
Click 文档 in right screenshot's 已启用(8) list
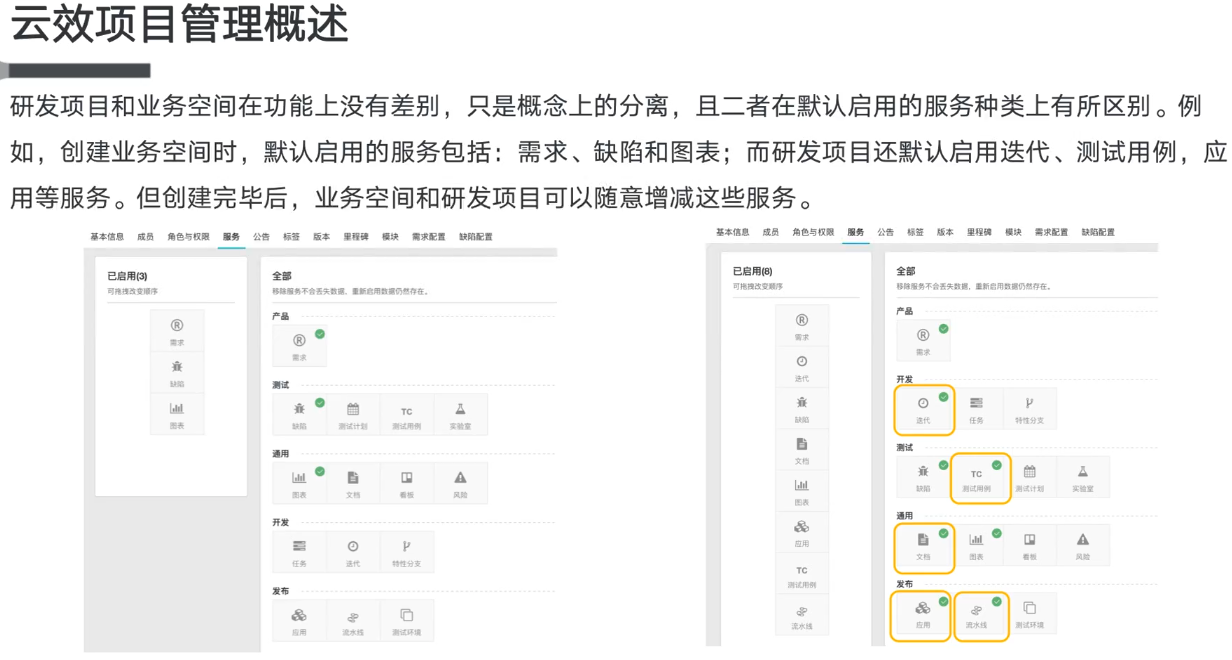(802, 450)
